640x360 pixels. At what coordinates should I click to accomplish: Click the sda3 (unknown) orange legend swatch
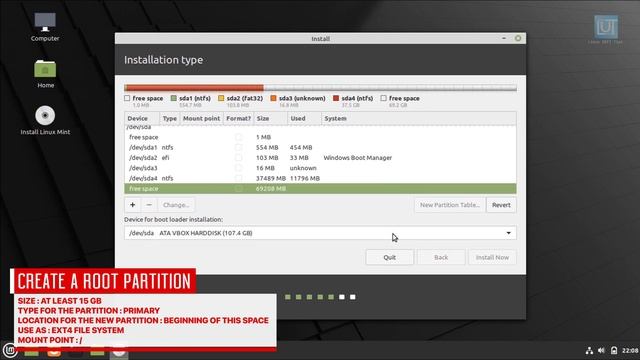pyautogui.click(x=273, y=98)
